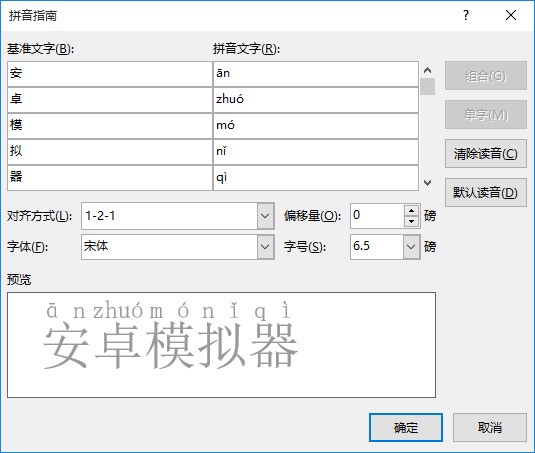The height and width of the screenshot is (453, 535).
Task: Click the 单字(M) button
Action: tap(486, 115)
